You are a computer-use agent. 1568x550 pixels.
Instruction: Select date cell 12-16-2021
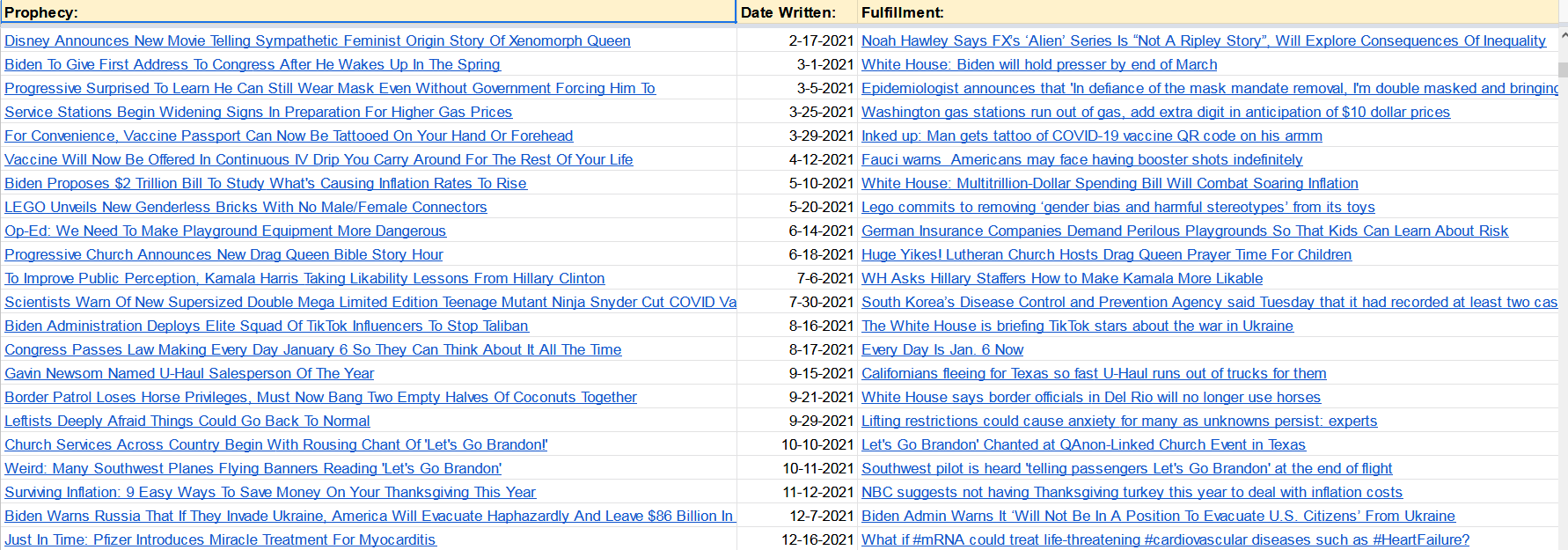point(797,539)
